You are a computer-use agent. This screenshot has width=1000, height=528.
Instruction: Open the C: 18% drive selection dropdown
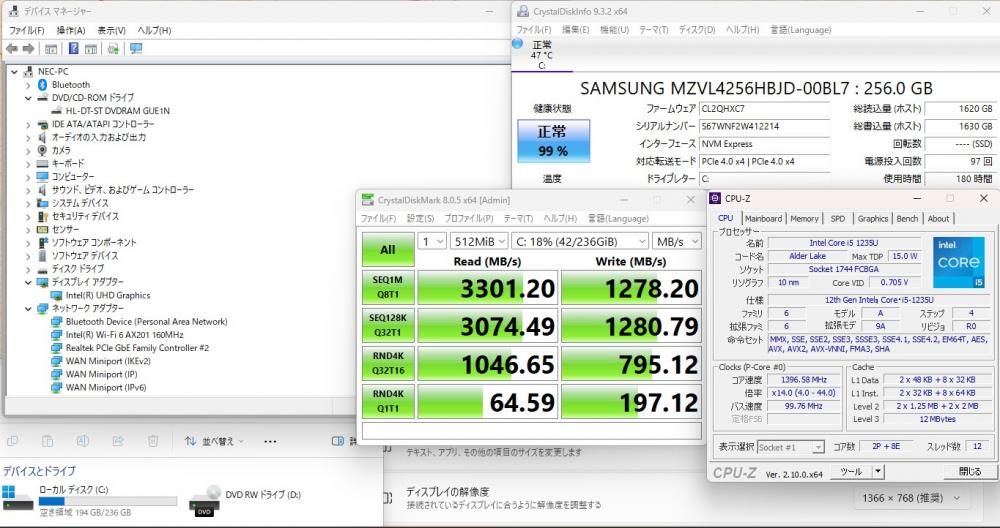pos(579,242)
